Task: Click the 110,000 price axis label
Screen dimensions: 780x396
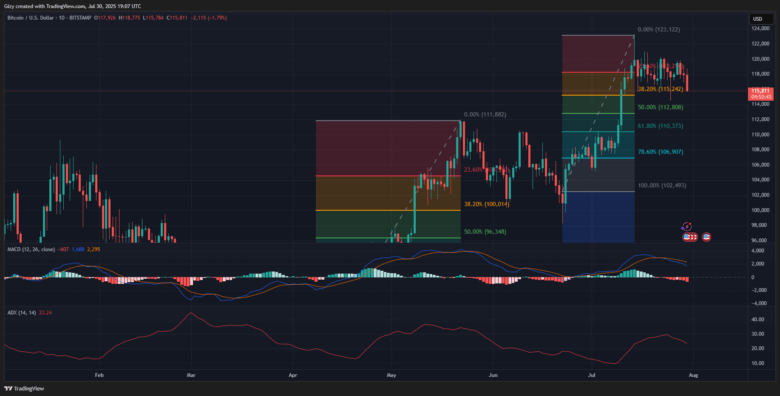Action: tap(761, 134)
